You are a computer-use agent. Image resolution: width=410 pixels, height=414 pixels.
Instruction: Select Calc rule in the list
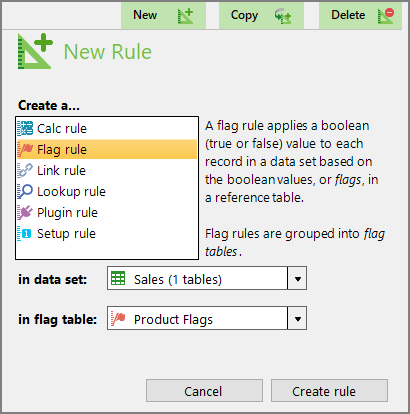[x=107, y=129]
